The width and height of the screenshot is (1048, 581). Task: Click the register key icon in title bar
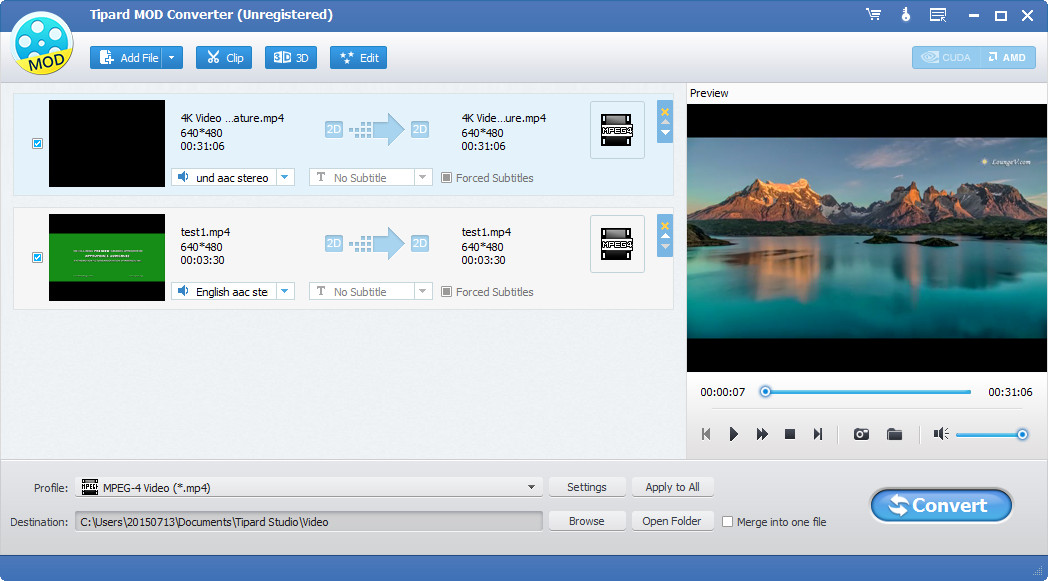pyautogui.click(x=906, y=15)
